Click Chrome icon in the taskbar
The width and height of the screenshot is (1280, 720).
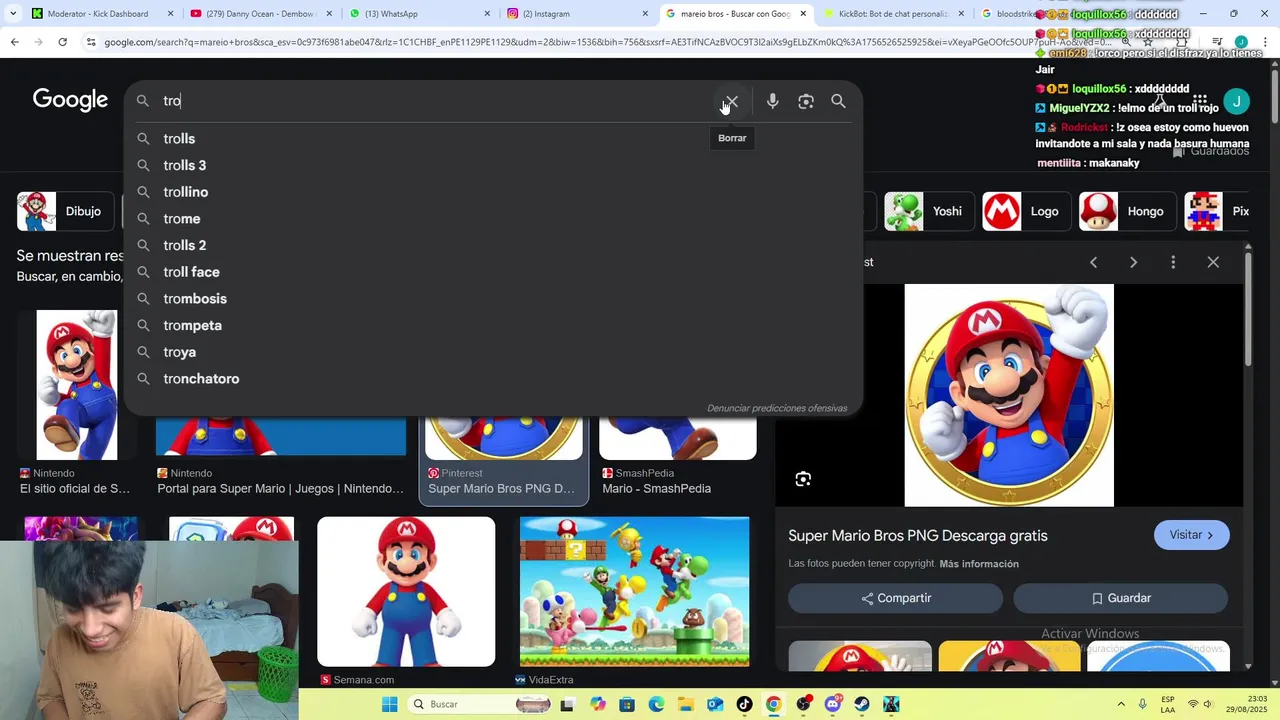773,704
